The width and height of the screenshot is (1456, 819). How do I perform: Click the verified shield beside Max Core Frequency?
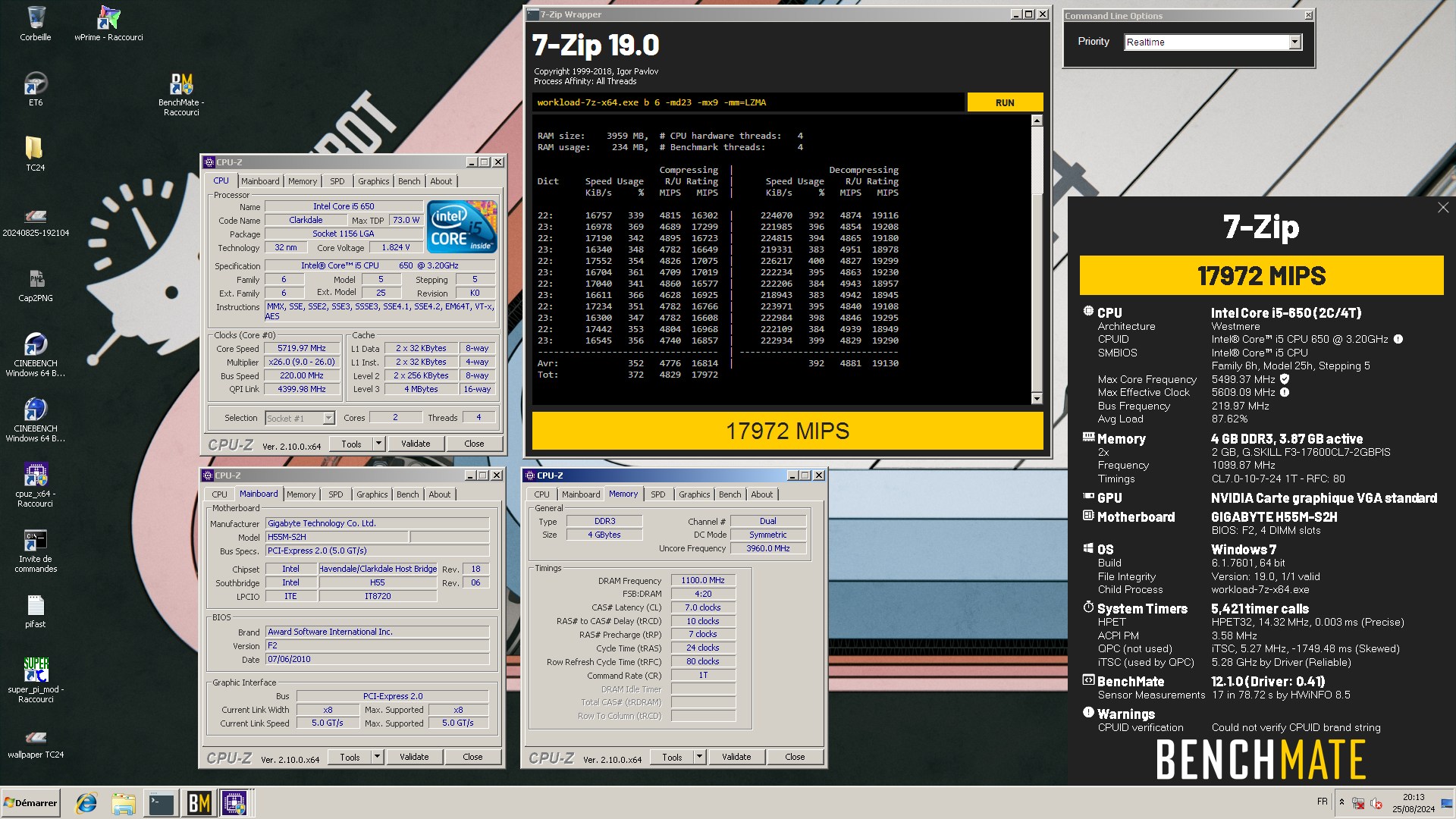pos(1285,379)
